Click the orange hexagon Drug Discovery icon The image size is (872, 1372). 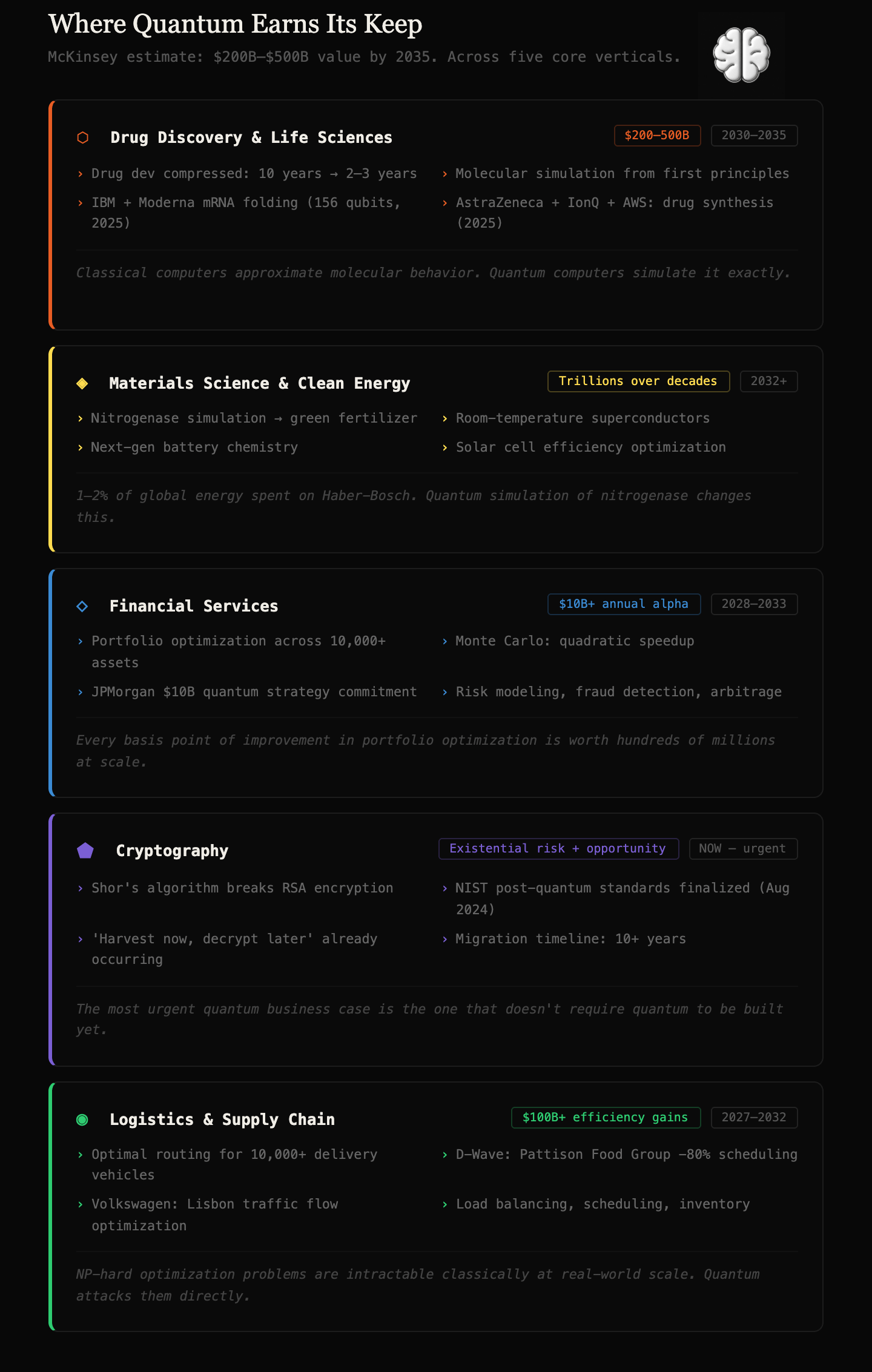tap(83, 138)
